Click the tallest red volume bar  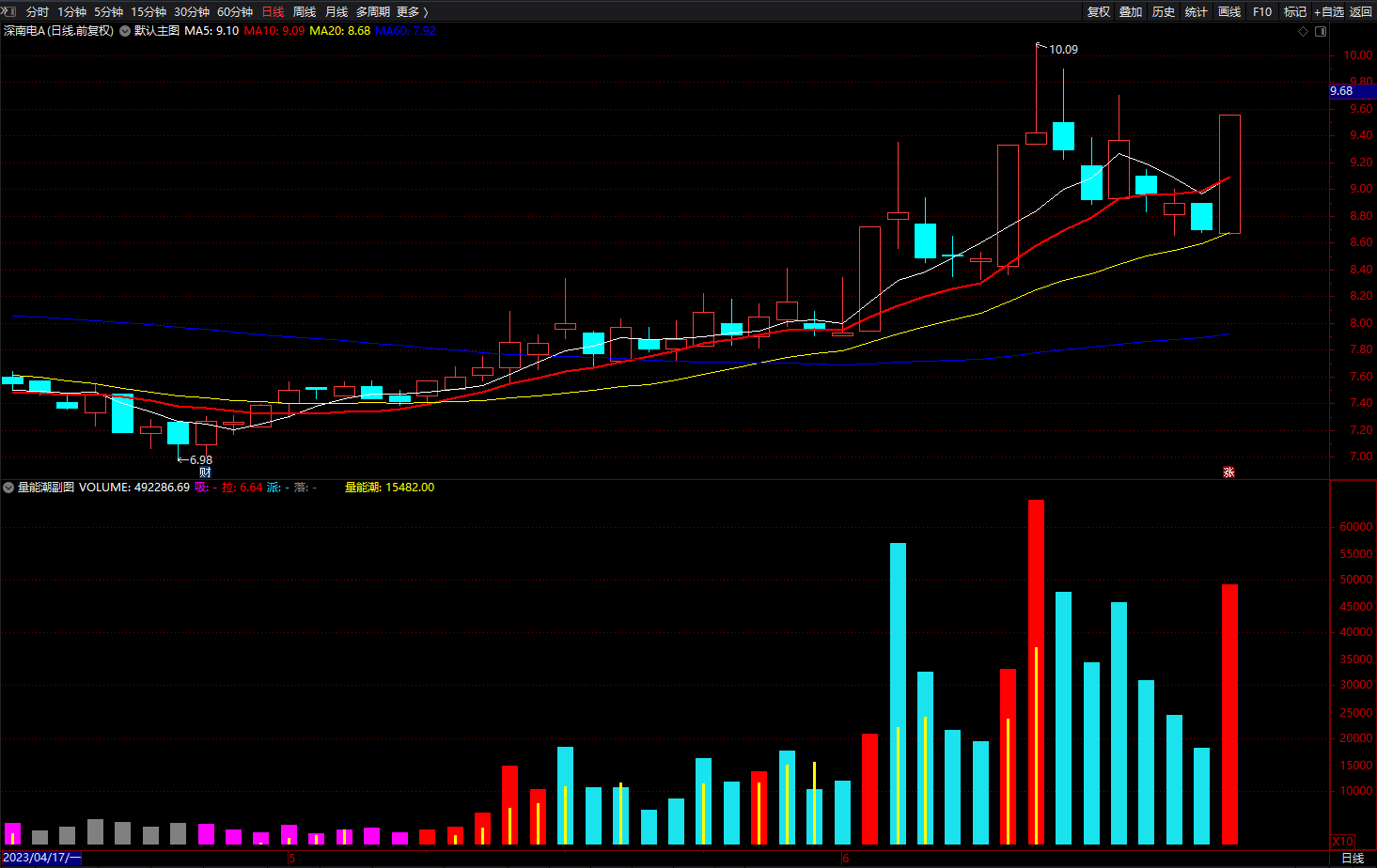coord(1036,672)
